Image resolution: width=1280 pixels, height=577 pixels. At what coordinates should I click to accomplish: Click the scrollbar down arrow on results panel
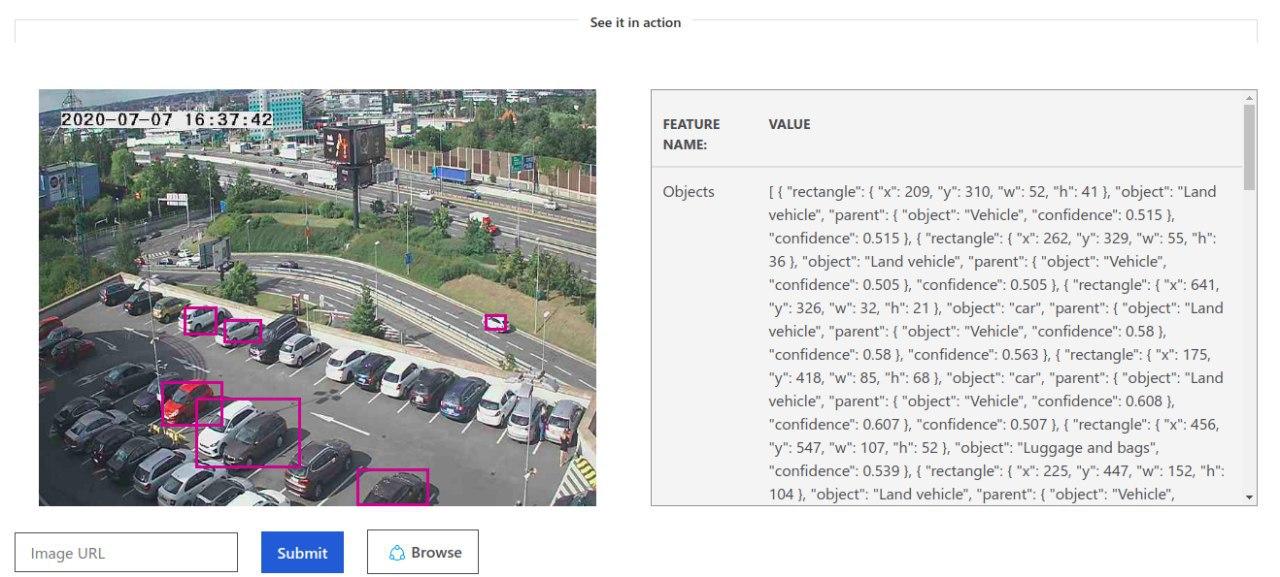(x=1249, y=499)
